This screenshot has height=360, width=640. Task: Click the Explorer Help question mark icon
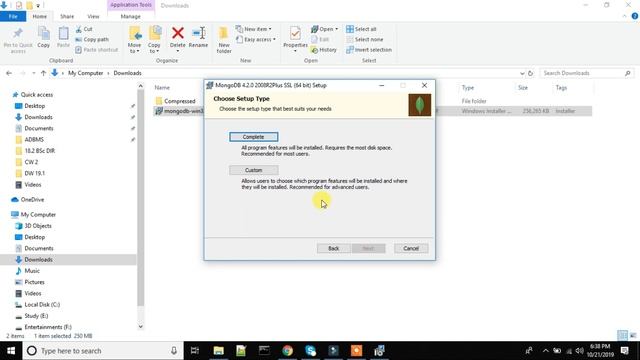point(635,16)
